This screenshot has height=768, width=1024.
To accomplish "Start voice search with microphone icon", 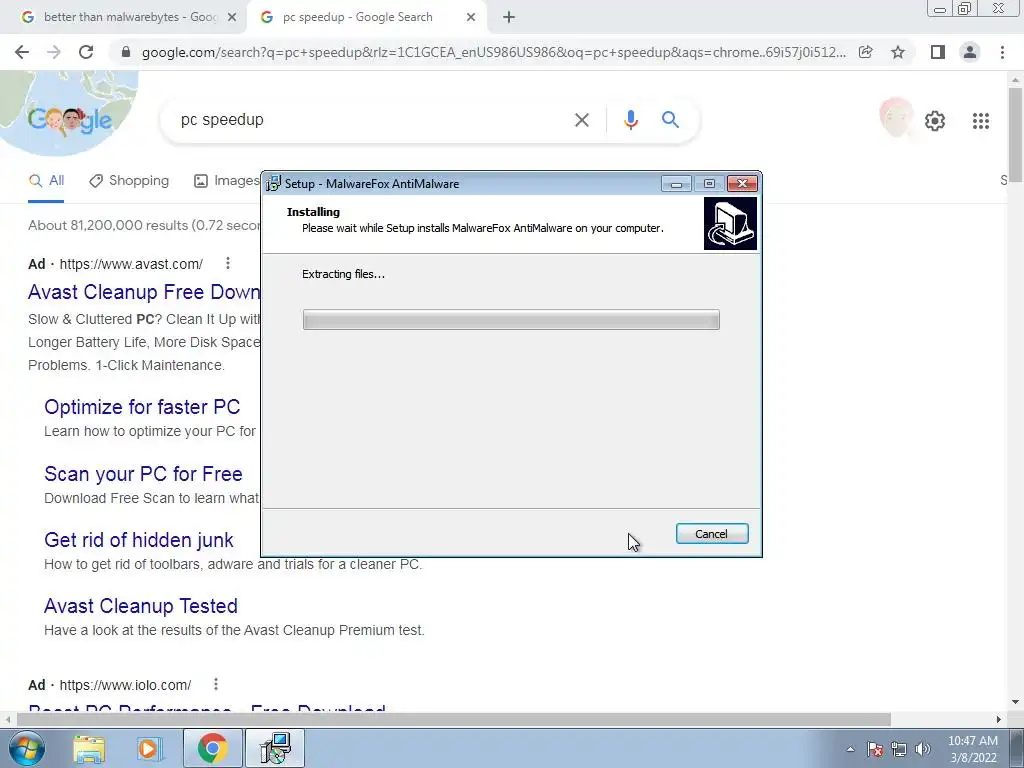I will tap(630, 120).
